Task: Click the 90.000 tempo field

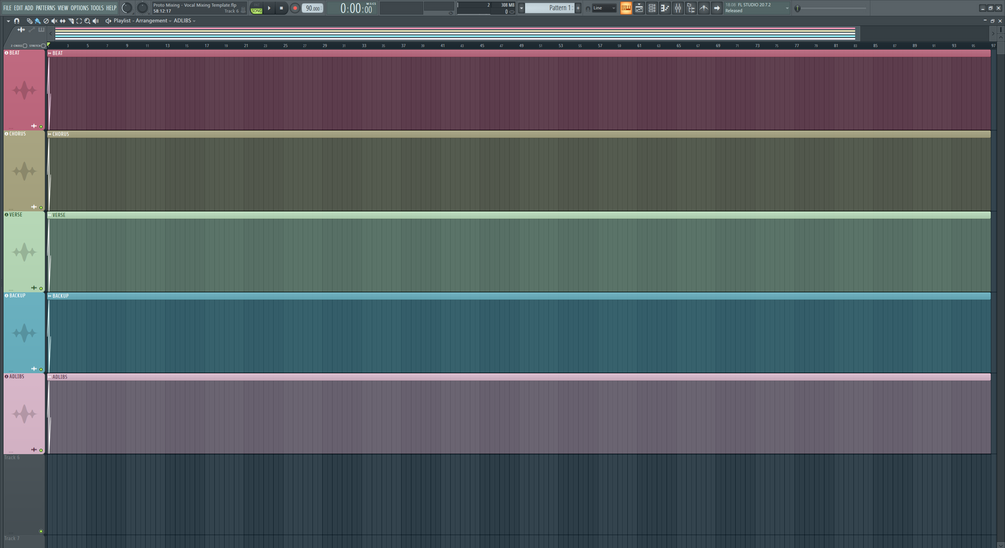Action: (312, 8)
